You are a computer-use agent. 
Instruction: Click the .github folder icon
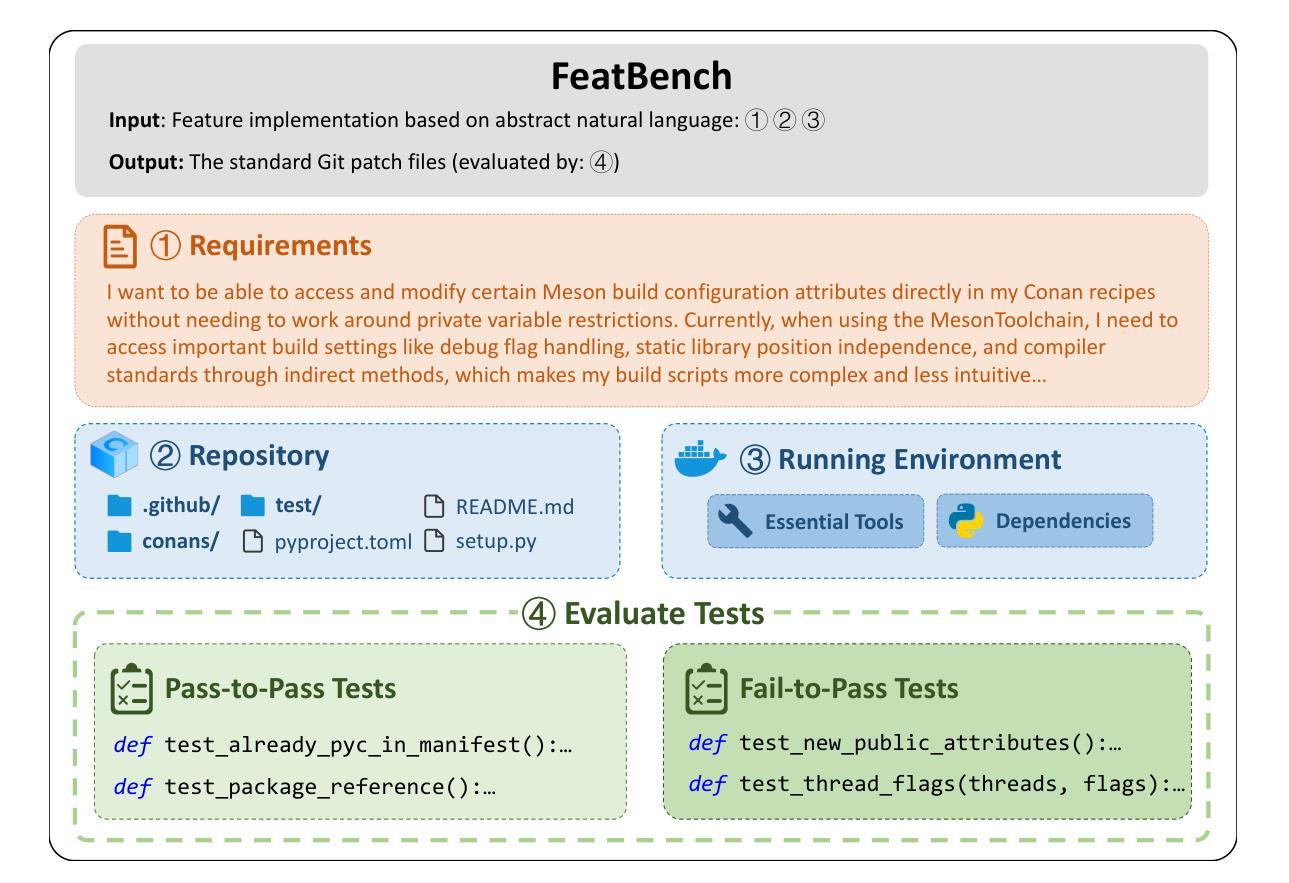[119, 506]
